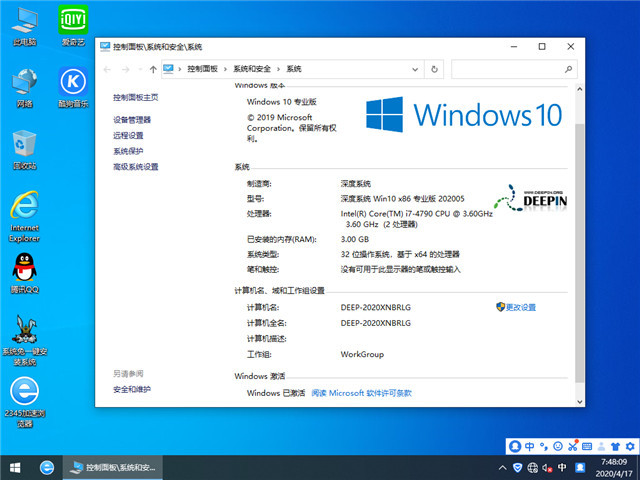
Task: Click the control panel search box
Action: pos(510,69)
